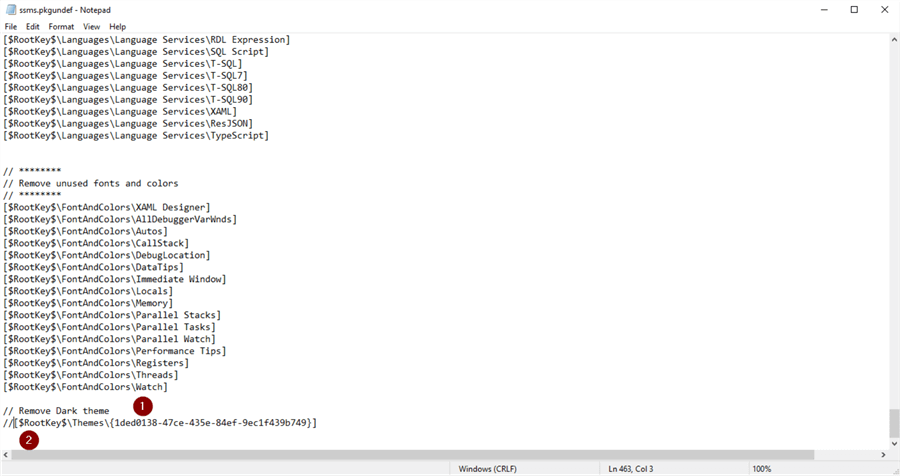Maximize the Notepad window
Screen dimensions: 900x476
tap(854, 10)
